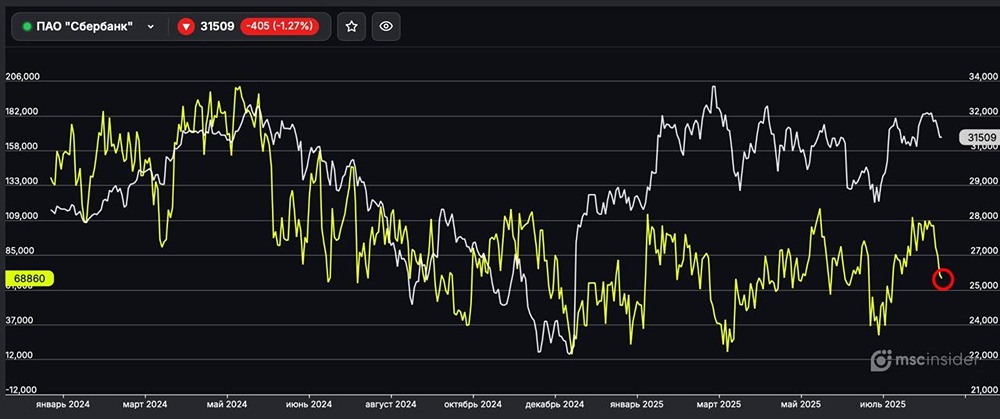Click the 21,000 right axis value
This screenshot has width=1000, height=419.
(983, 390)
